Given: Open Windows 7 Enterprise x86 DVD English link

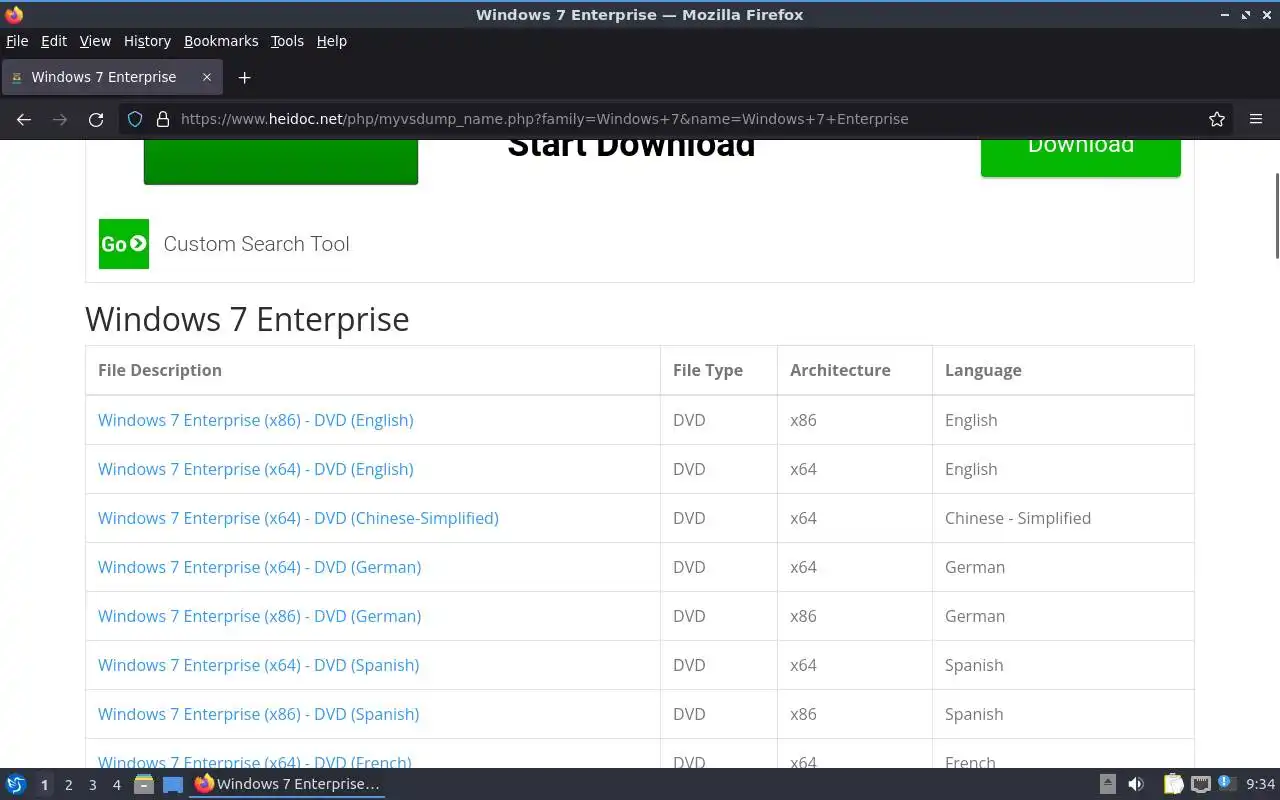Looking at the screenshot, I should [x=255, y=420].
